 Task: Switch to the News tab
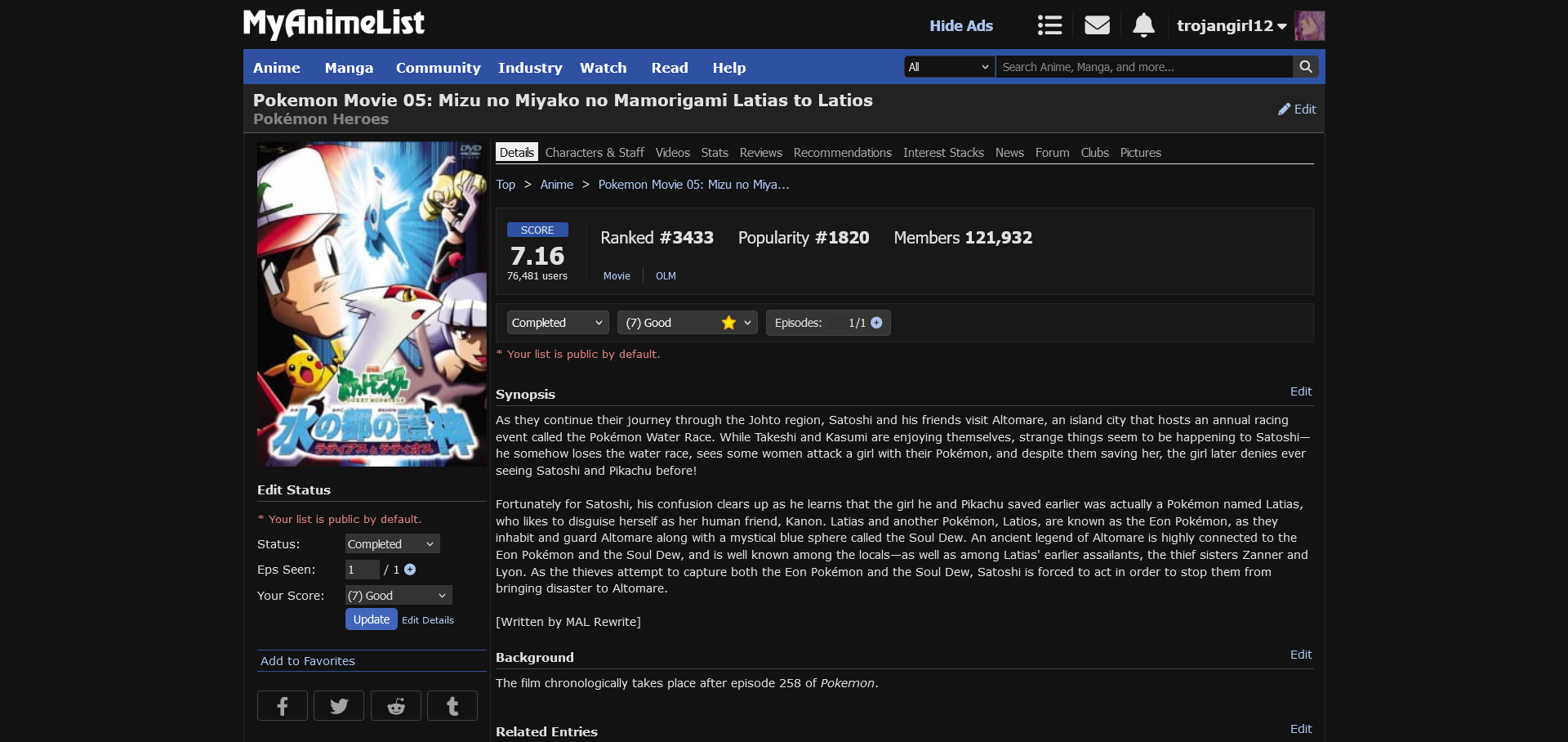1009,153
